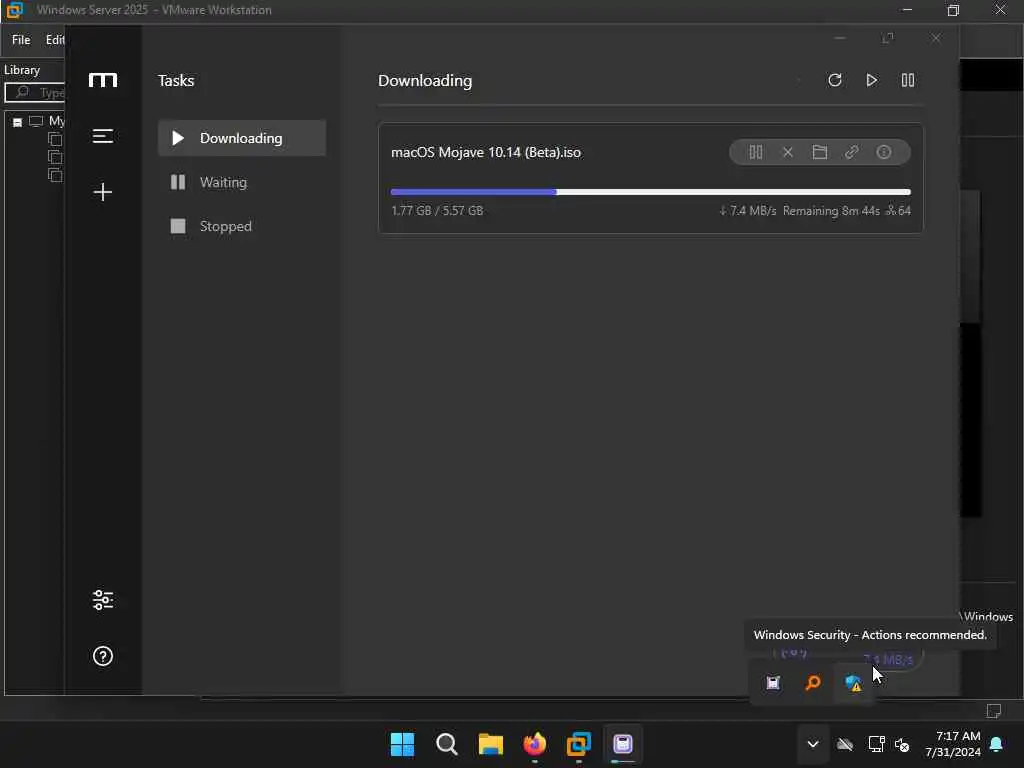Viewport: 1024px width, 768px height.
Task: Click the Remaining 8m 44s text
Action: (x=831, y=210)
